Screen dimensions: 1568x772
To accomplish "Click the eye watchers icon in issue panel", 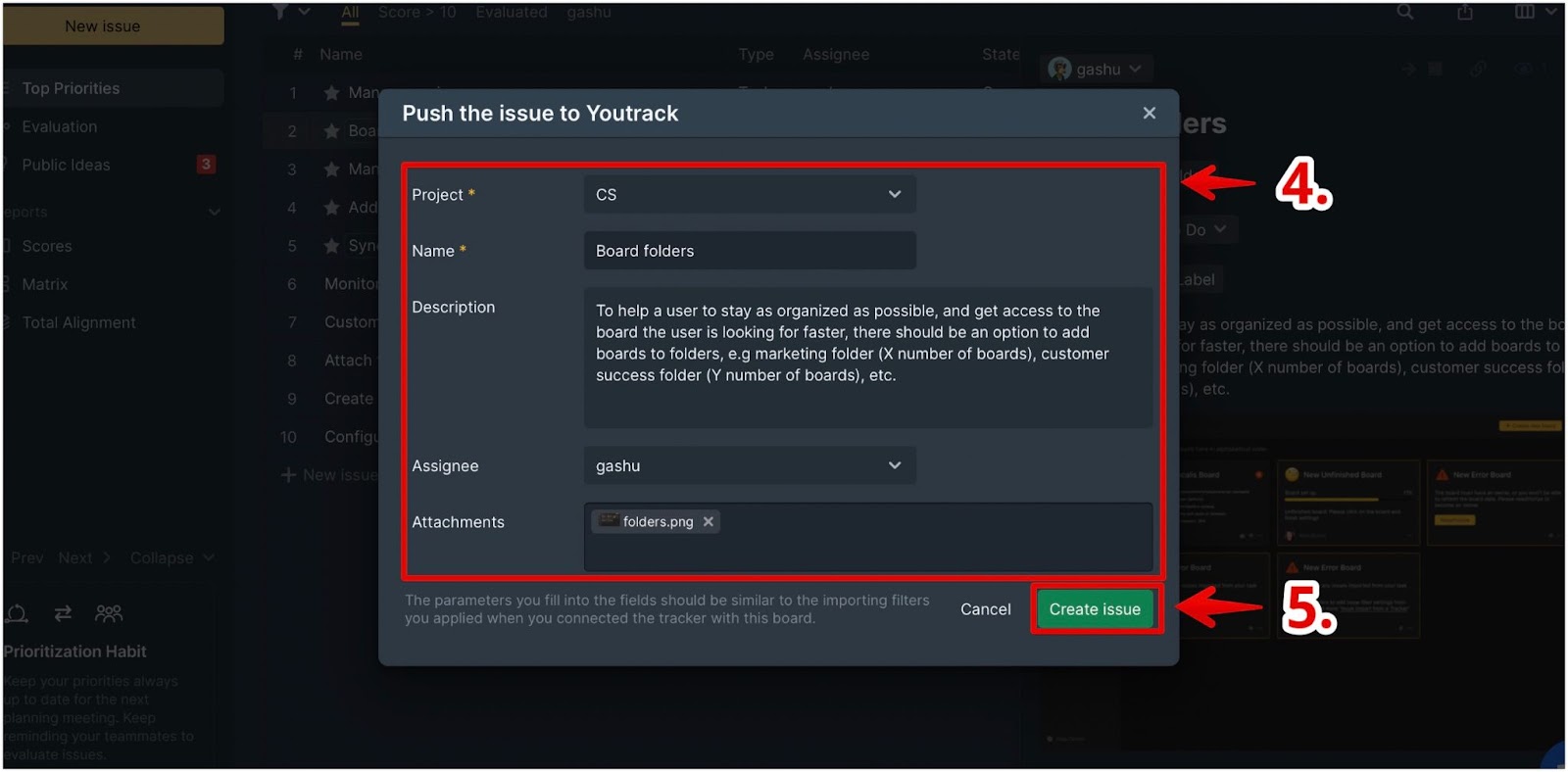I will [1525, 70].
